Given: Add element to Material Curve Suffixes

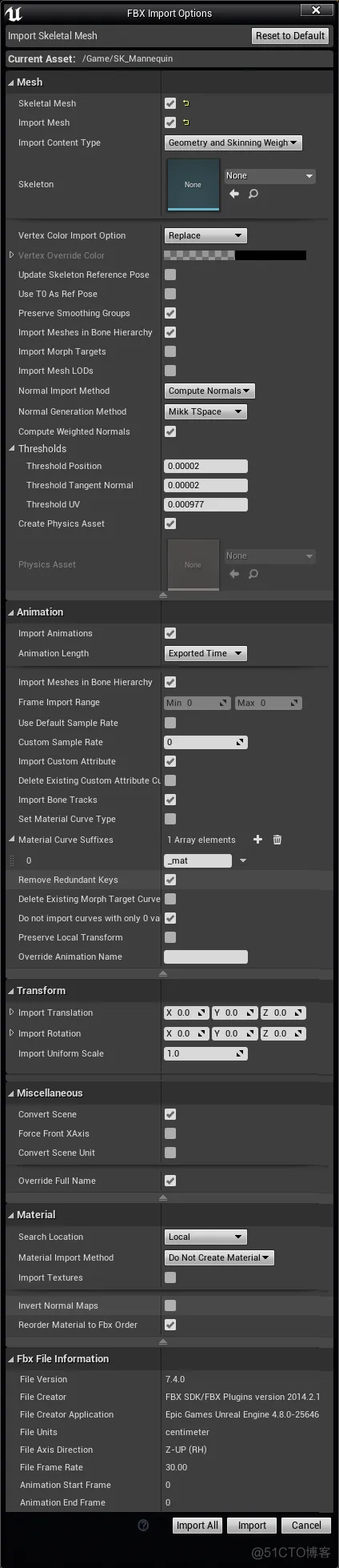Looking at the screenshot, I should tap(257, 839).
